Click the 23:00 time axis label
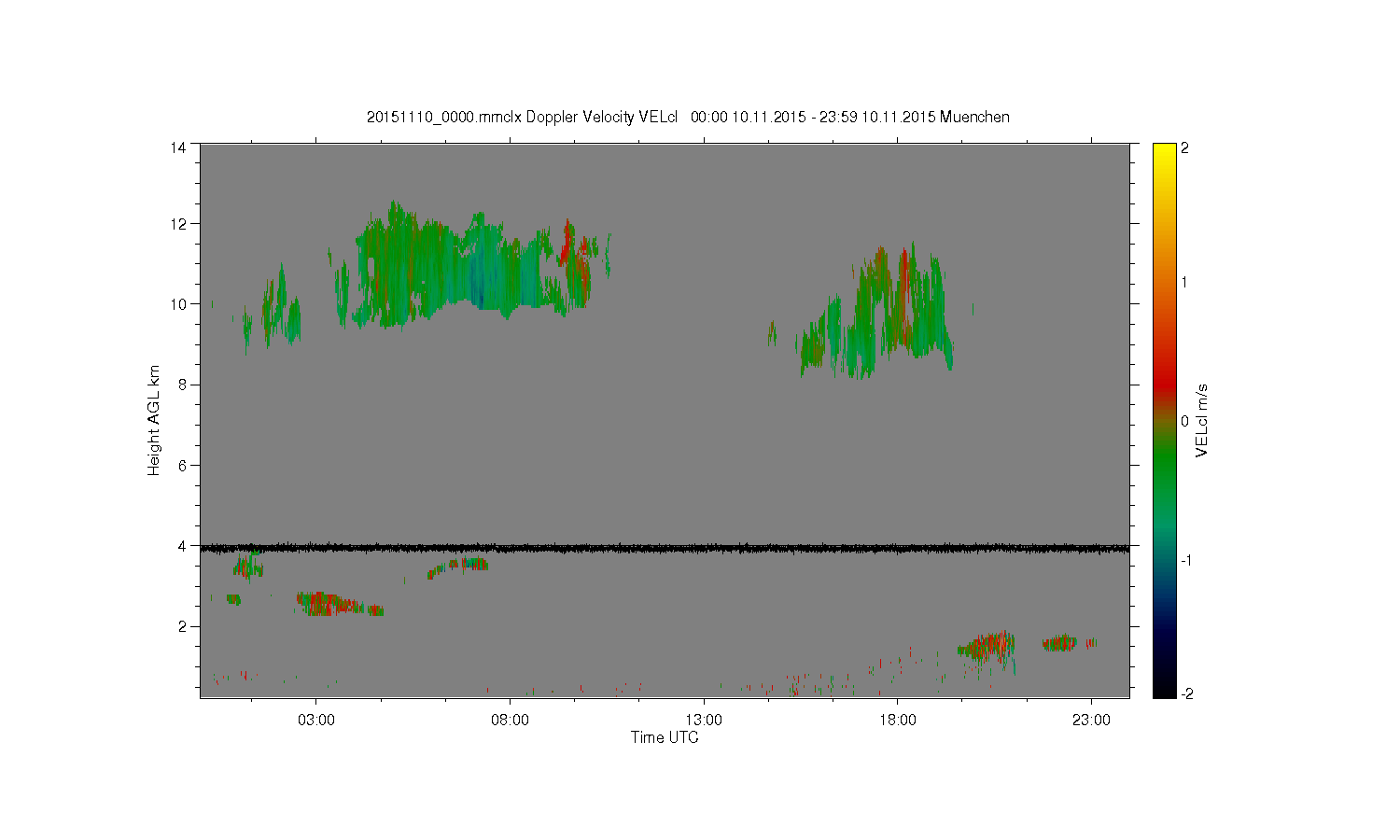 [1091, 721]
